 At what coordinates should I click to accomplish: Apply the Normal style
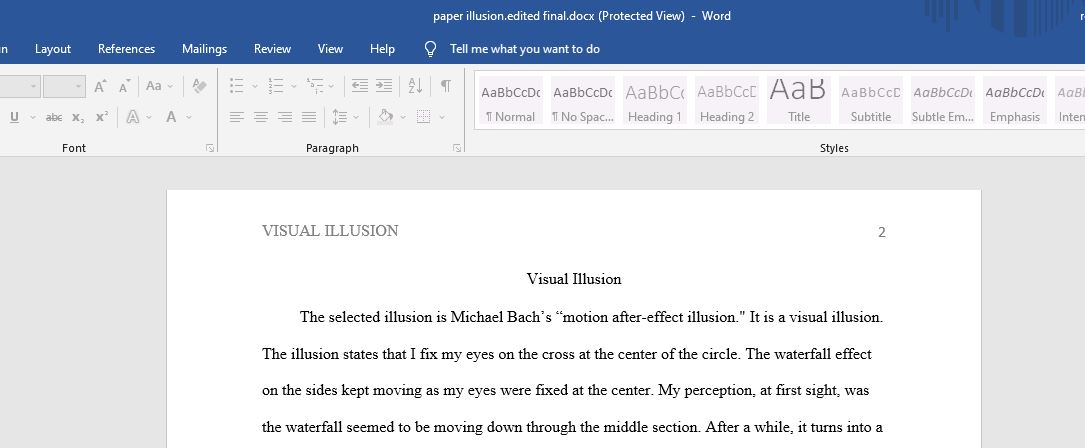(x=511, y=100)
